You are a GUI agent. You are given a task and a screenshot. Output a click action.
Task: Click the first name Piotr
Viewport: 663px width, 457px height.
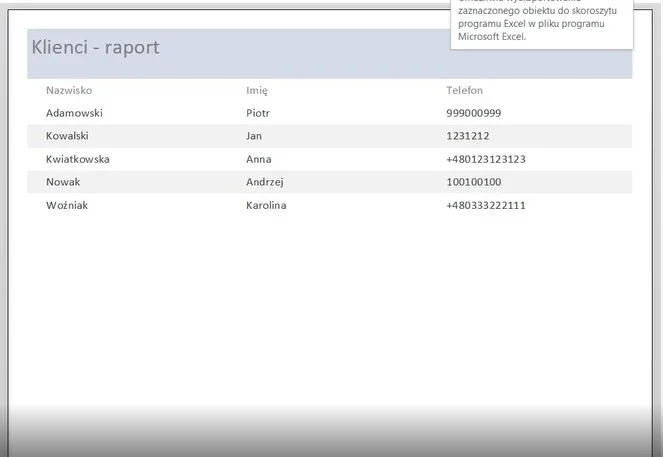(x=258, y=113)
